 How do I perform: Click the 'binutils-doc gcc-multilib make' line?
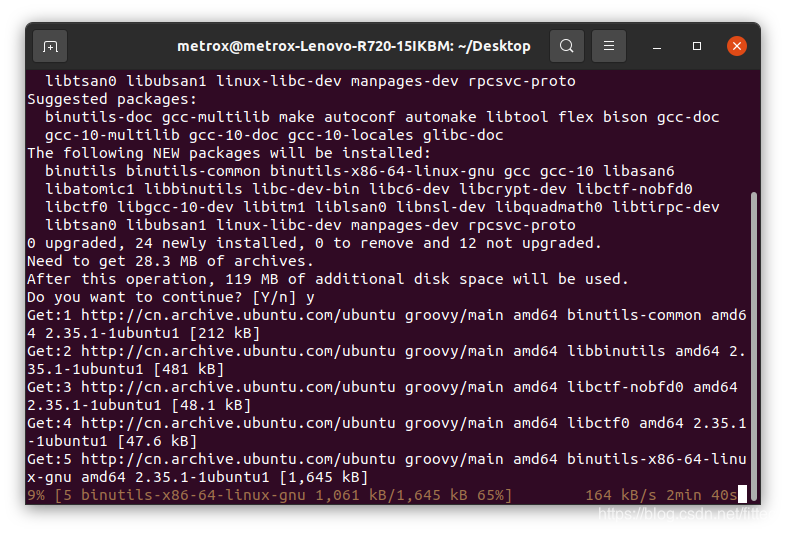point(382,117)
